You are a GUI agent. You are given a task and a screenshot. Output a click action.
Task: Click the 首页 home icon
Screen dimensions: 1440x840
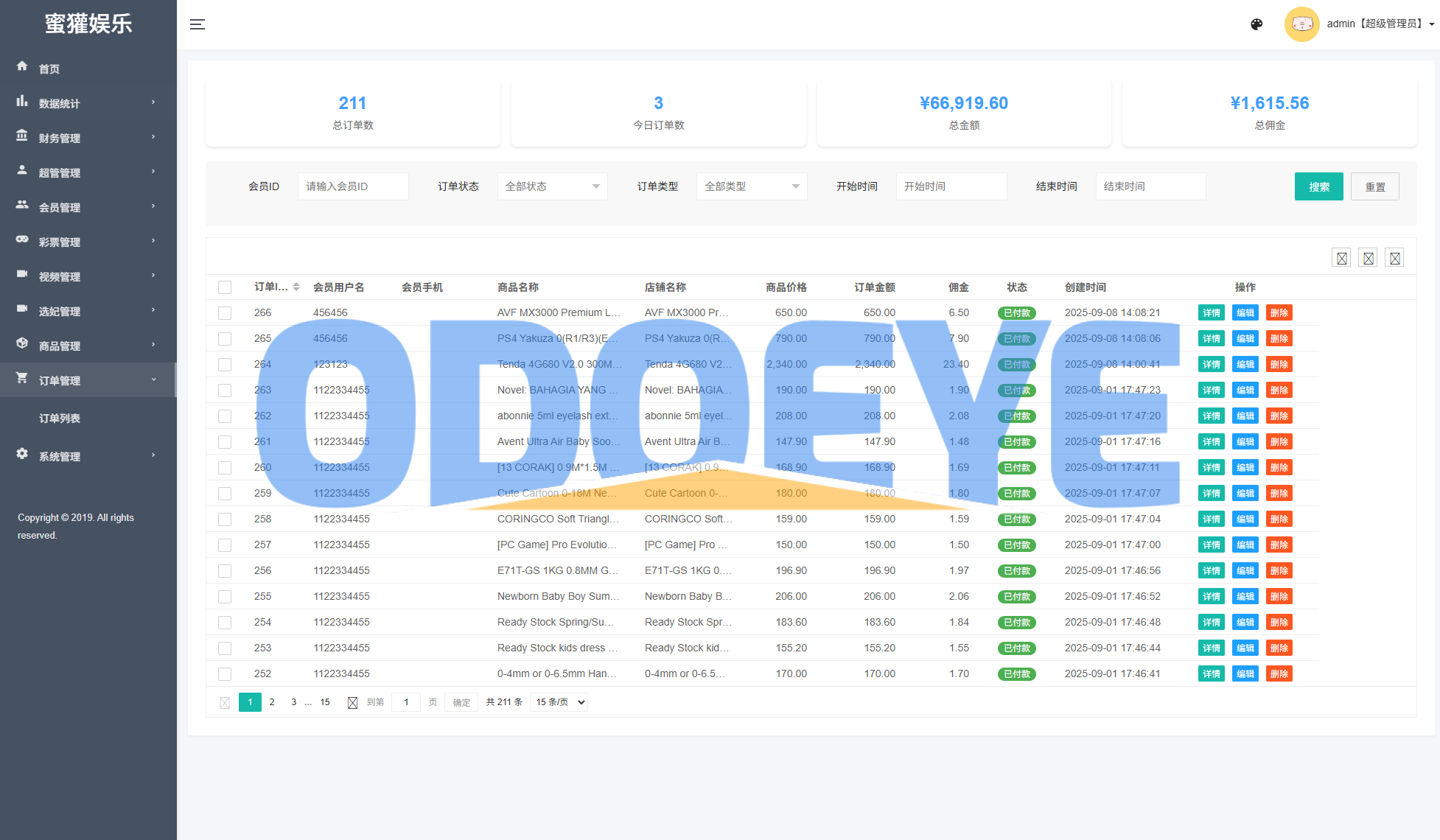(x=22, y=66)
